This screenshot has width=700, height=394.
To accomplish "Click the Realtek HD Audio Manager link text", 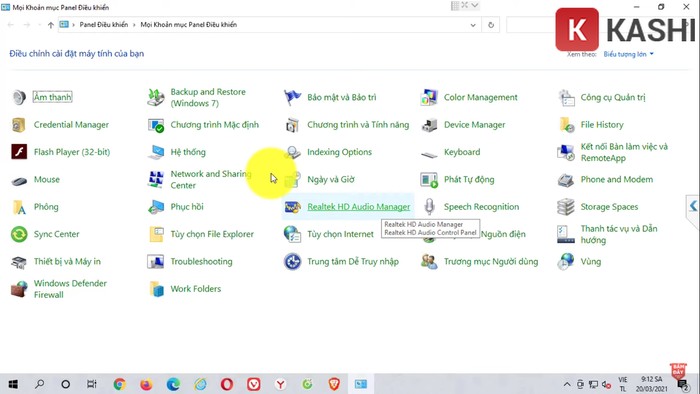I will 358,207.
